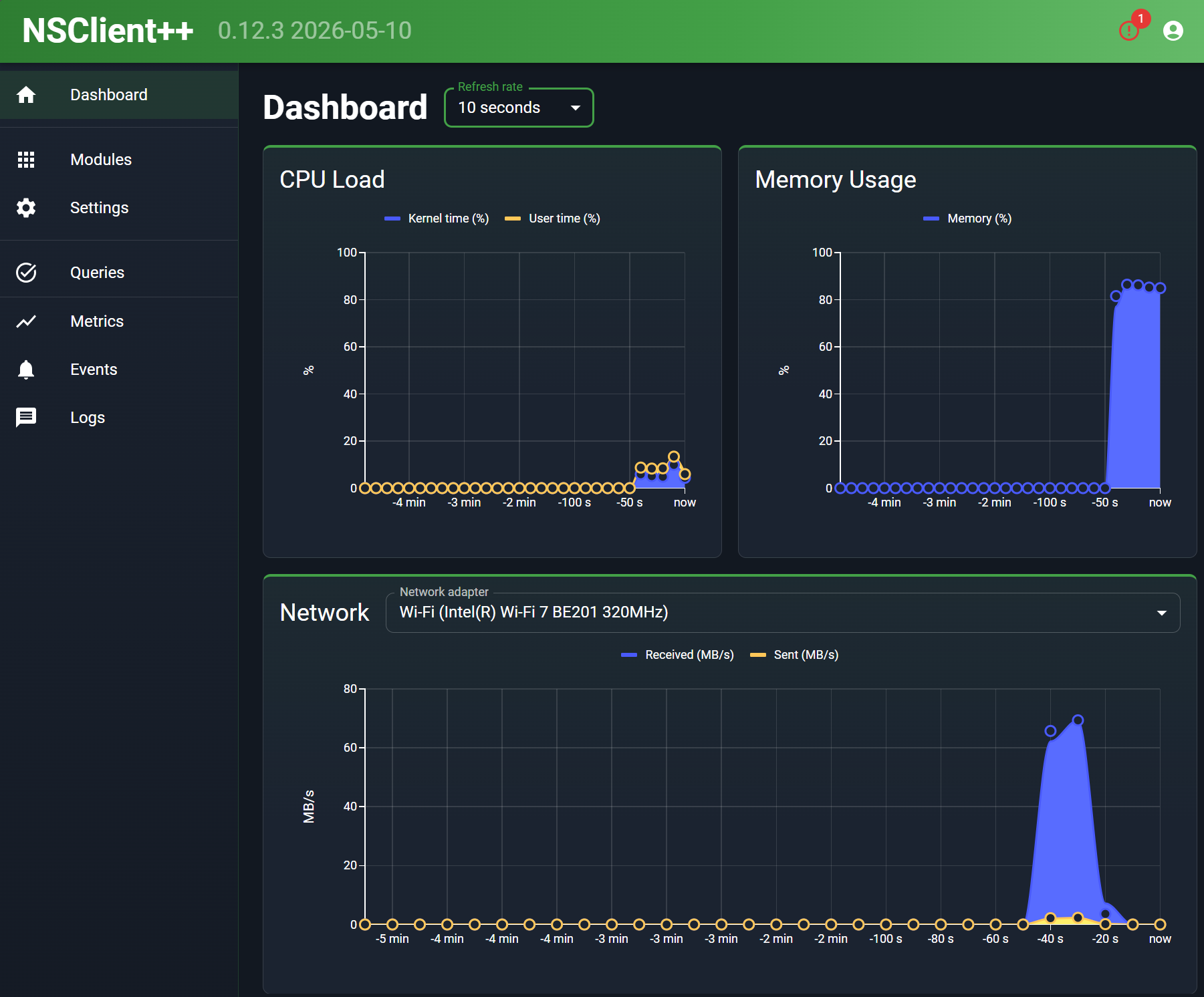Click the Dashboard home icon
The image size is (1204, 997).
(x=26, y=95)
